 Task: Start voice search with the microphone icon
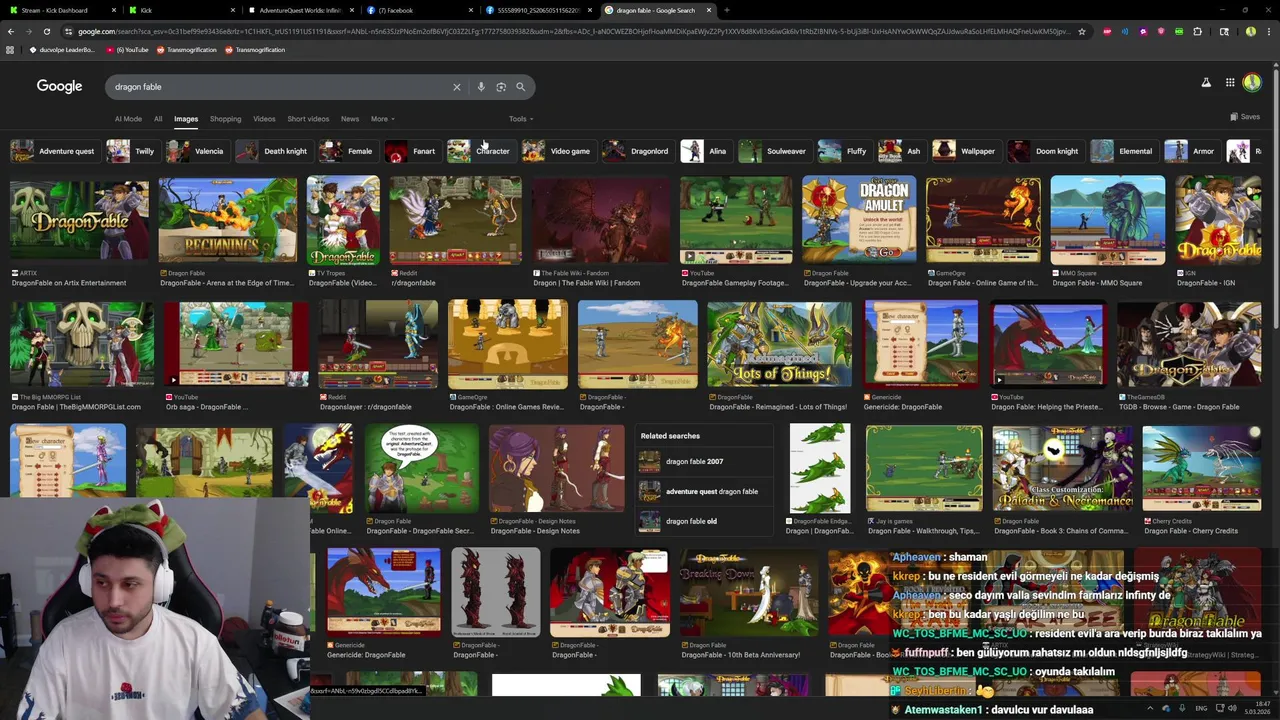coord(481,87)
